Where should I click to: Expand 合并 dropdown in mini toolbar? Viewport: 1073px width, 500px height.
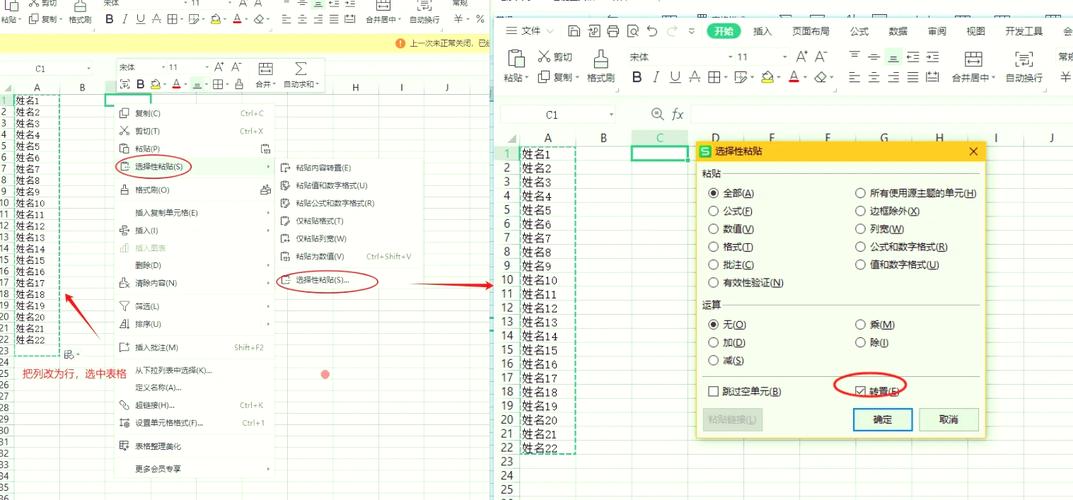pos(272,85)
